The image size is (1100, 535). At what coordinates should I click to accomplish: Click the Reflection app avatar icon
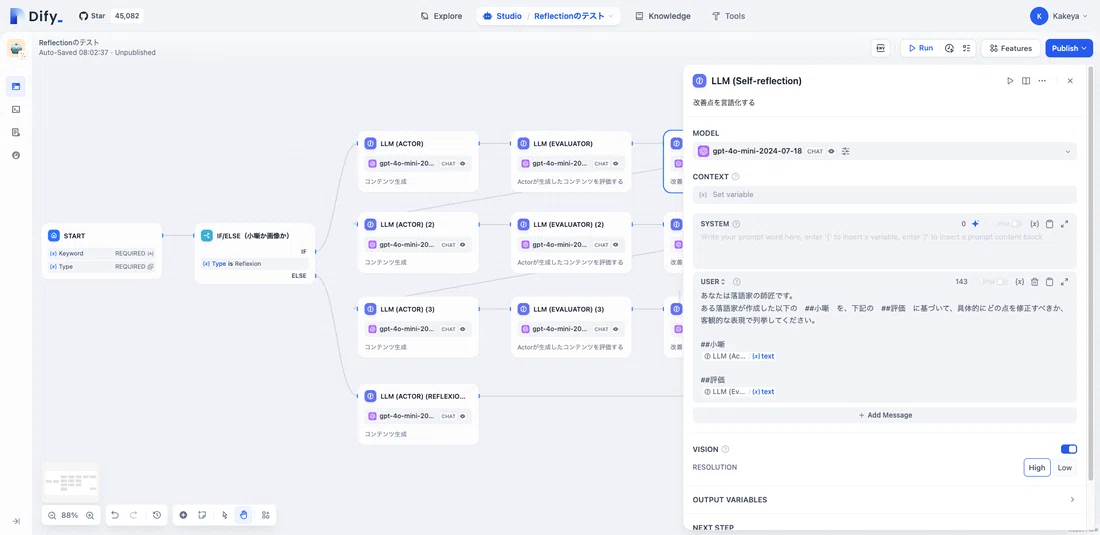[16, 48]
